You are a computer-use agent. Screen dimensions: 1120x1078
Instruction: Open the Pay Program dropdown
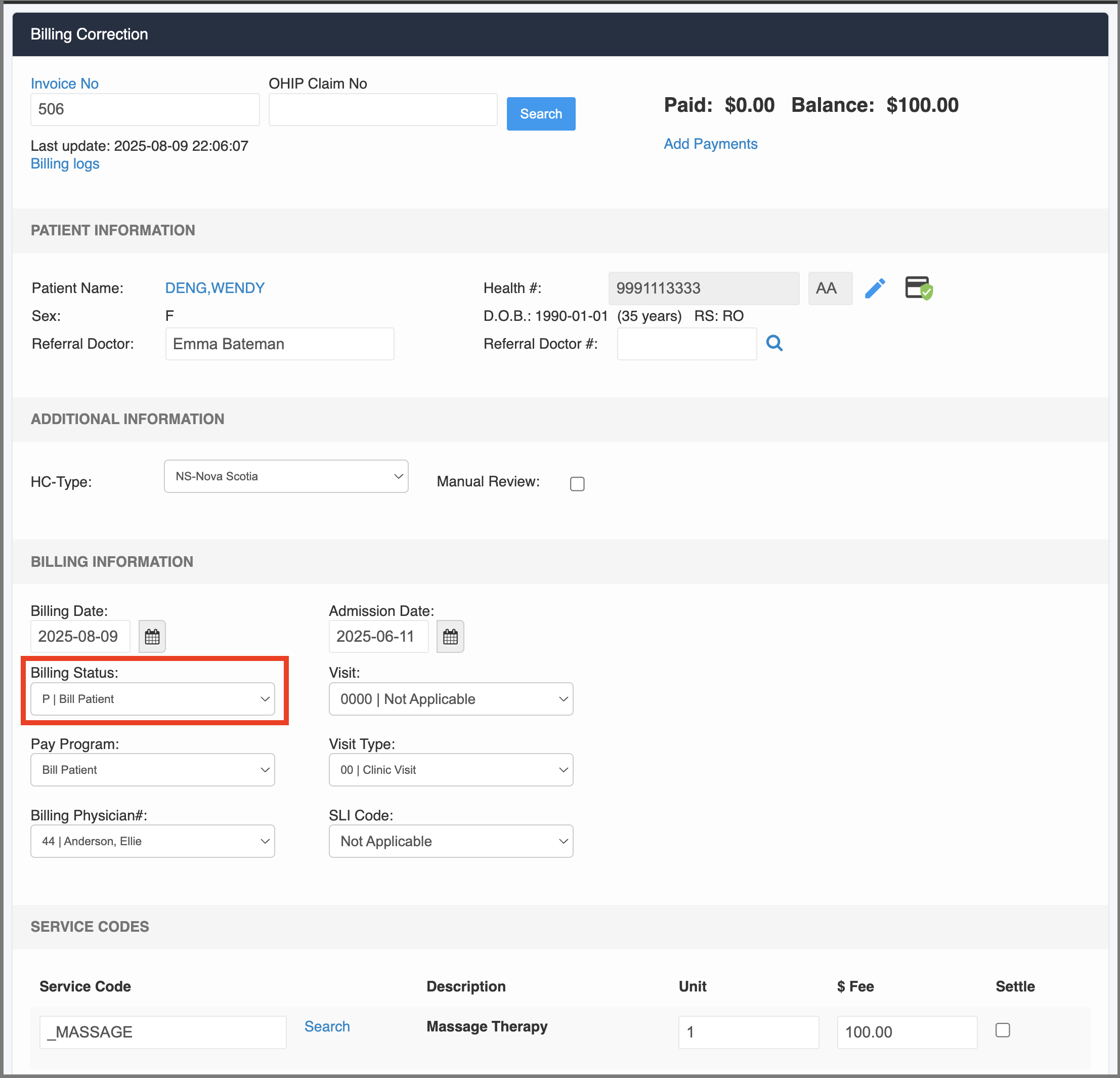pos(153,769)
